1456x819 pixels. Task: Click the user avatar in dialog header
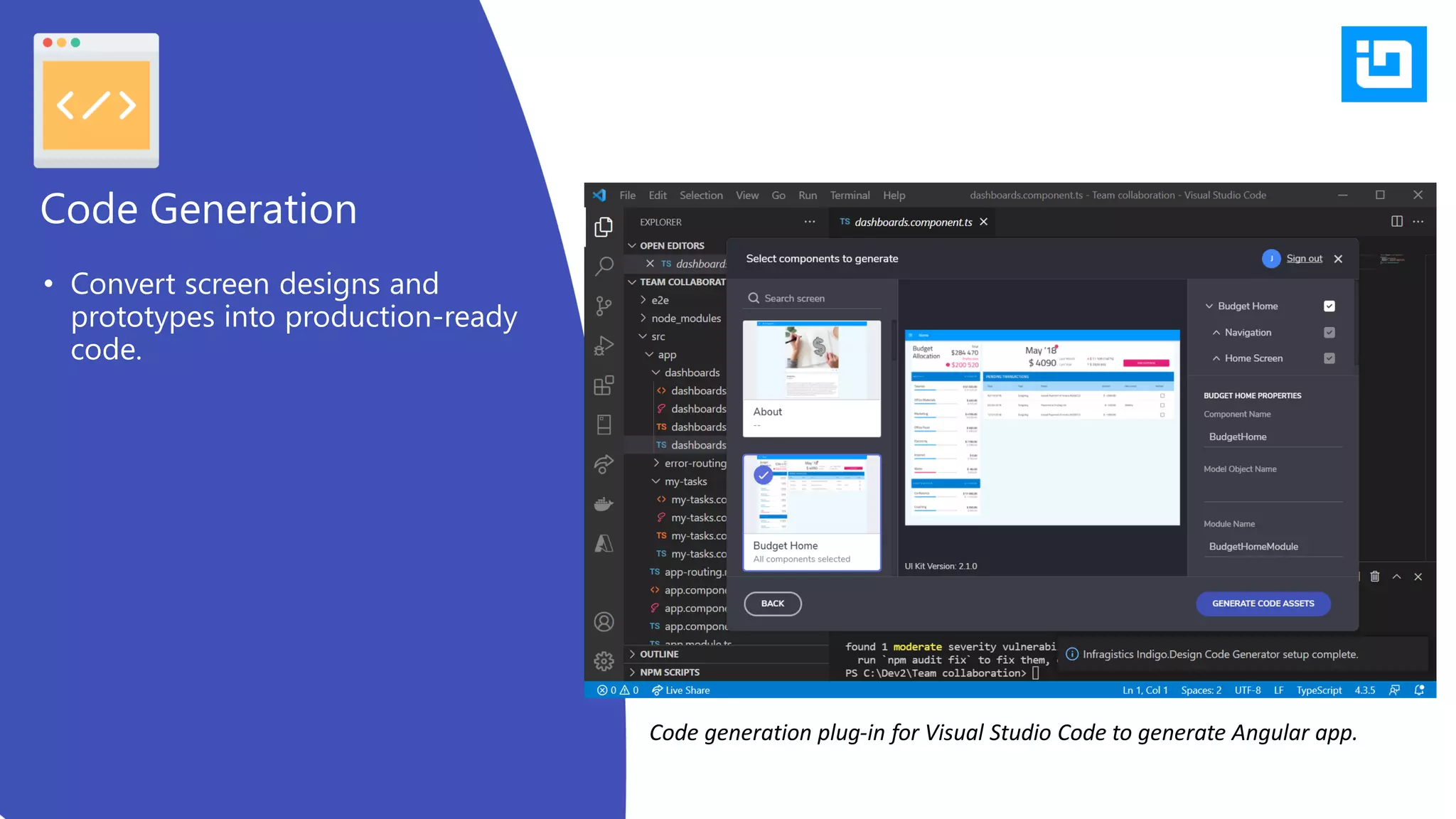point(1271,259)
